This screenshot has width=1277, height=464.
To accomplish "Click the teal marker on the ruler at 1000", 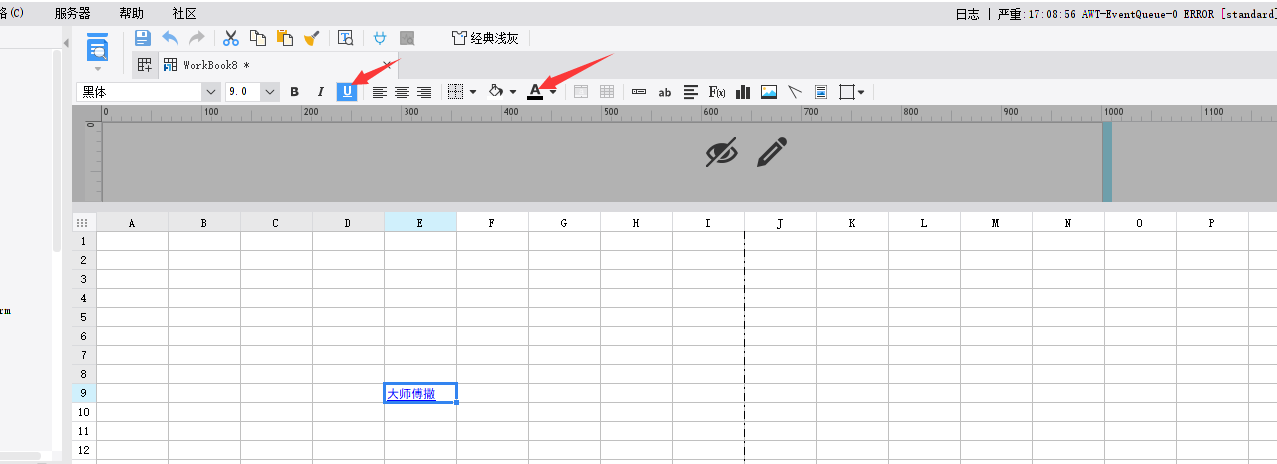I will (1107, 161).
